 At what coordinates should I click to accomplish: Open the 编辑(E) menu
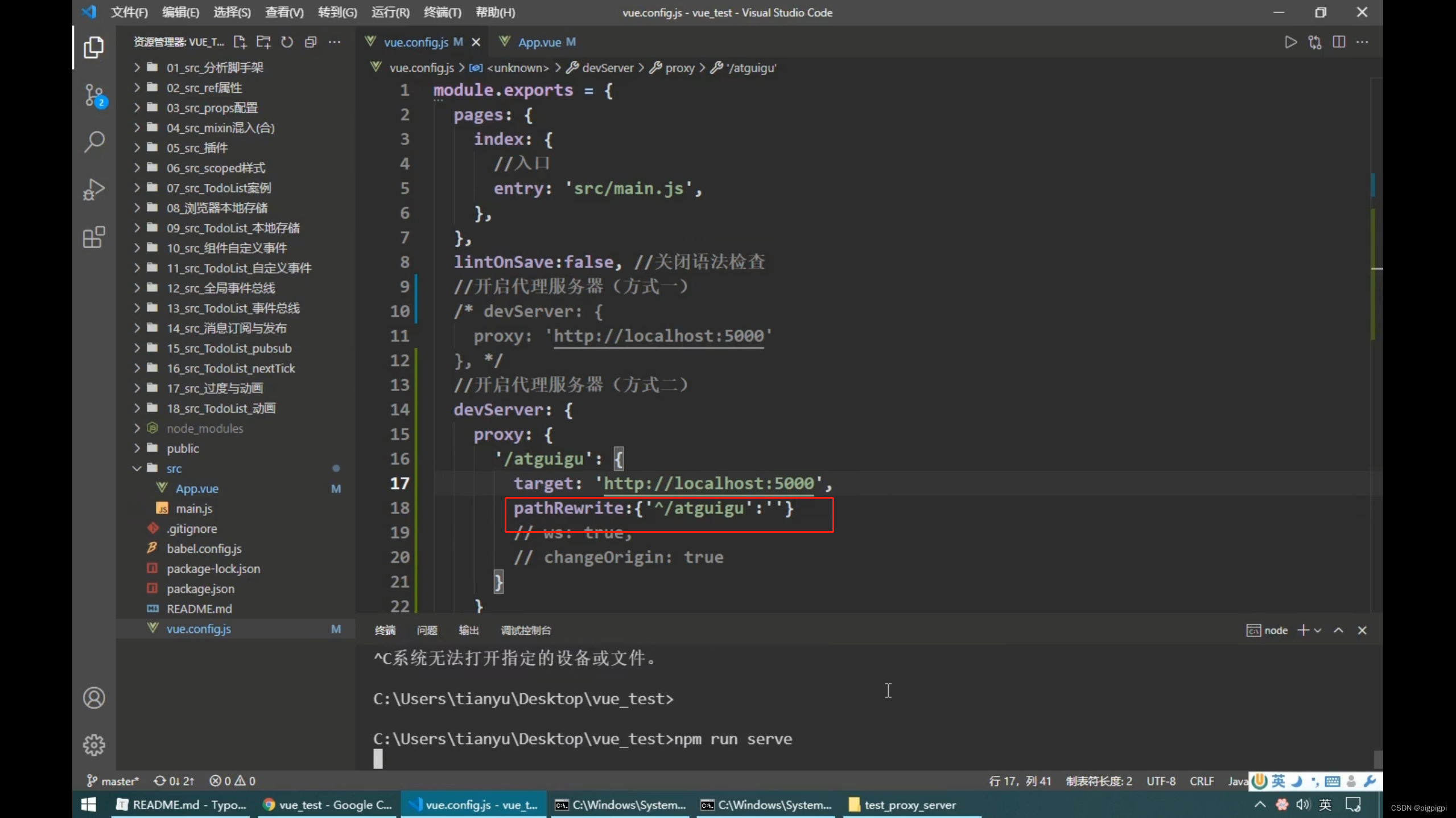[x=180, y=13]
